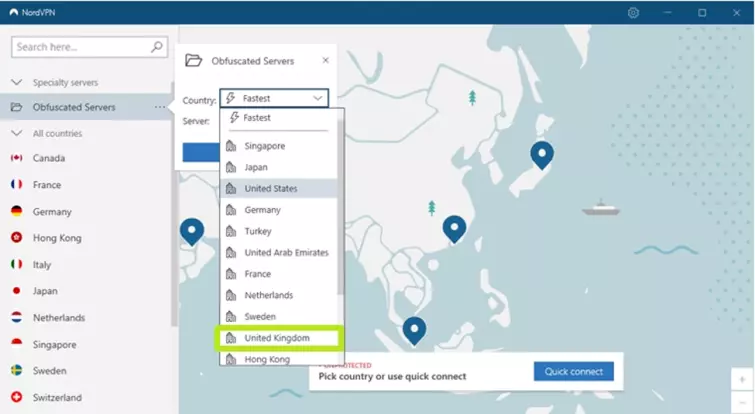Choose Netherlands in the country dropdown
This screenshot has height=414, width=755.
(x=278, y=295)
